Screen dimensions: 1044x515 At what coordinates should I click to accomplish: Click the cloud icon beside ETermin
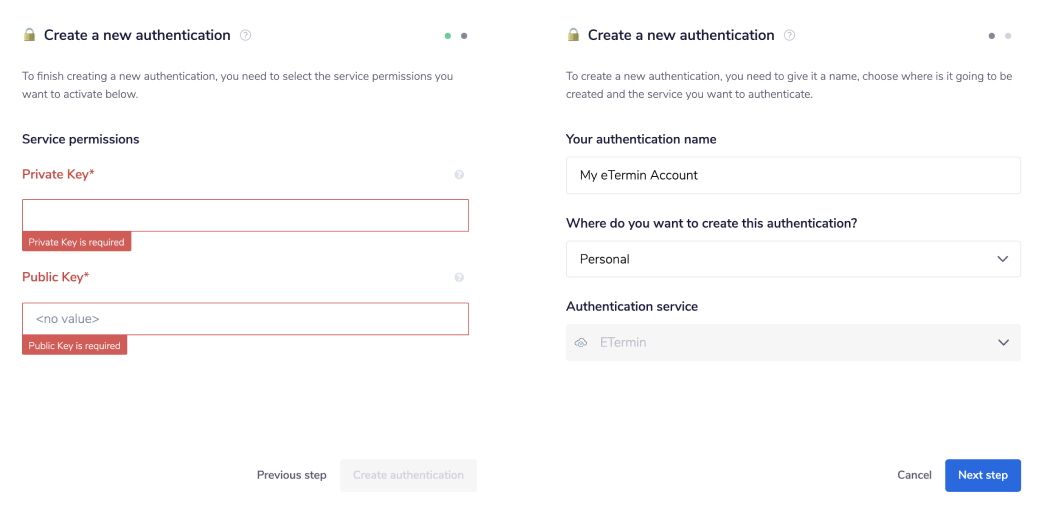click(x=581, y=343)
